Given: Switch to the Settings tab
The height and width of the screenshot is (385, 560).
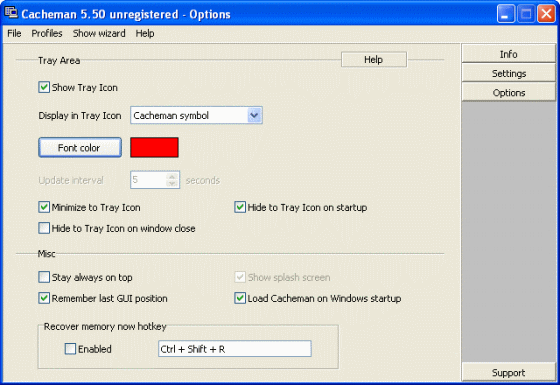Looking at the screenshot, I should (508, 73).
